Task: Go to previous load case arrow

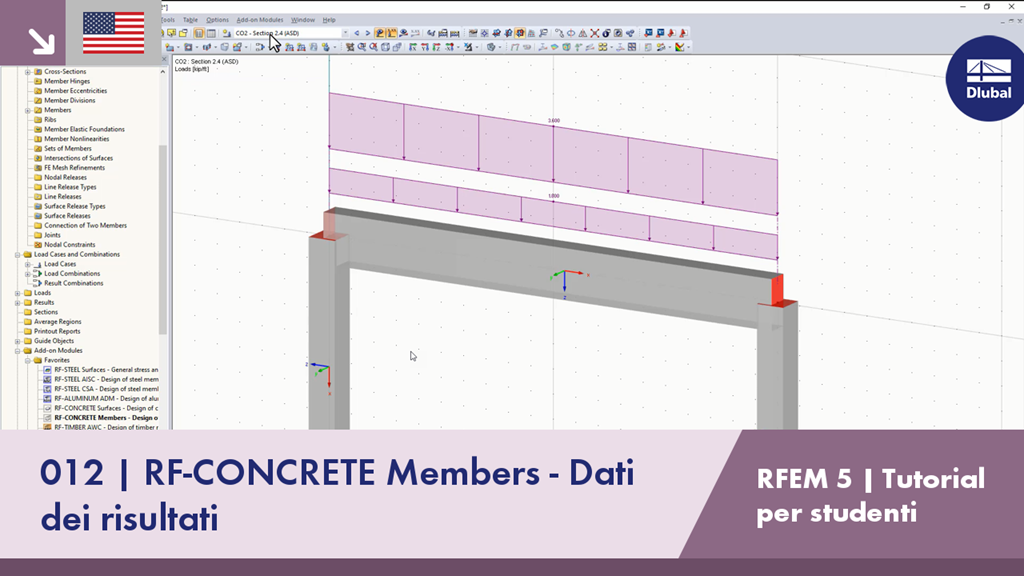Action: tap(357, 33)
